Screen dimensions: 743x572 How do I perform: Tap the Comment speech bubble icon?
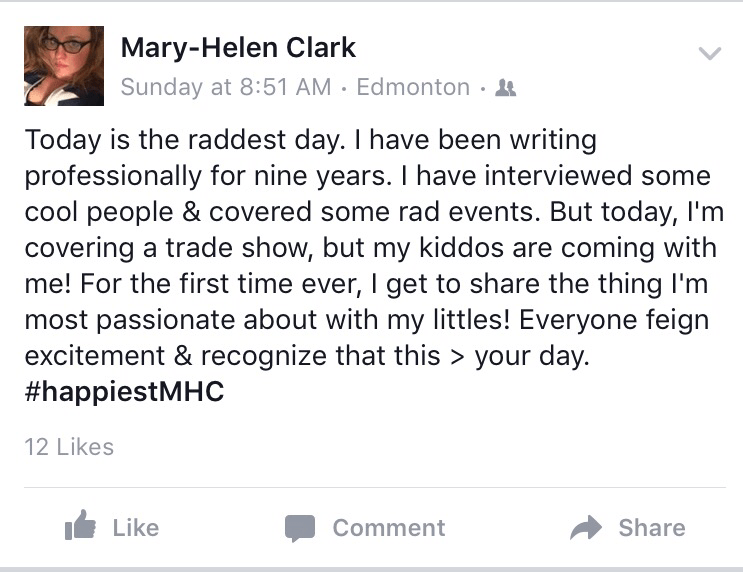coord(299,527)
